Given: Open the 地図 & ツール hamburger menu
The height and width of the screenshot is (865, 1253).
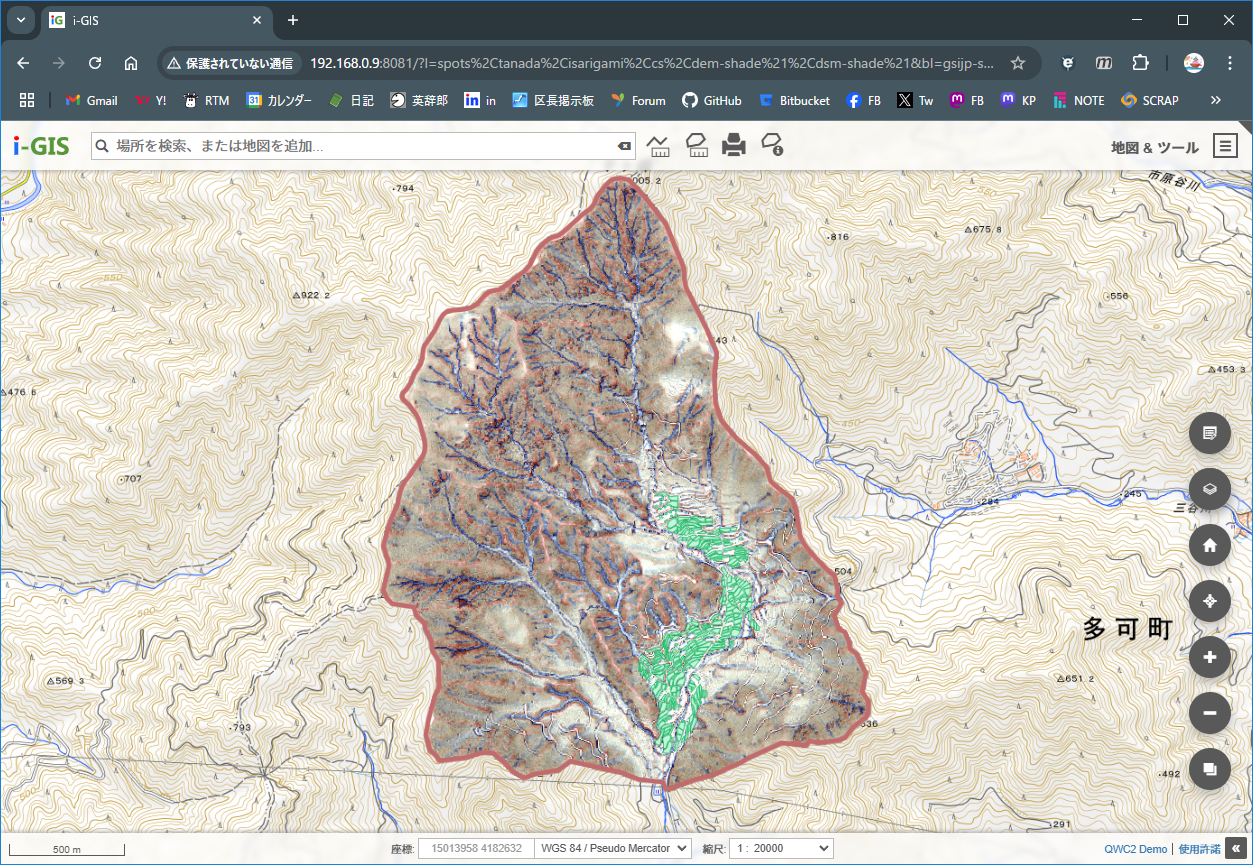Looking at the screenshot, I should coord(1226,146).
